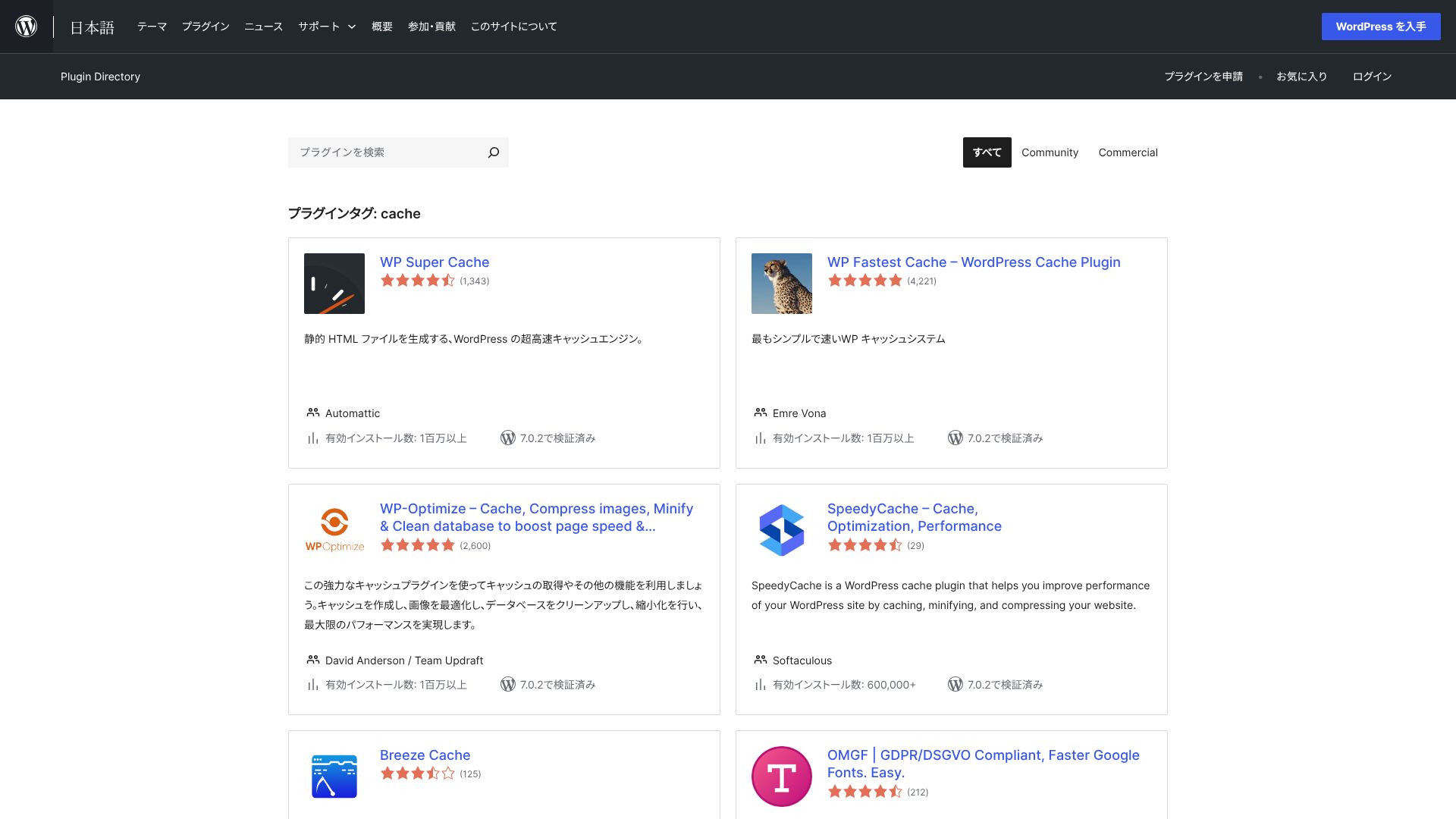
Task: Open the WP Fastest Cache cheetah thumbnail
Action: 782,284
